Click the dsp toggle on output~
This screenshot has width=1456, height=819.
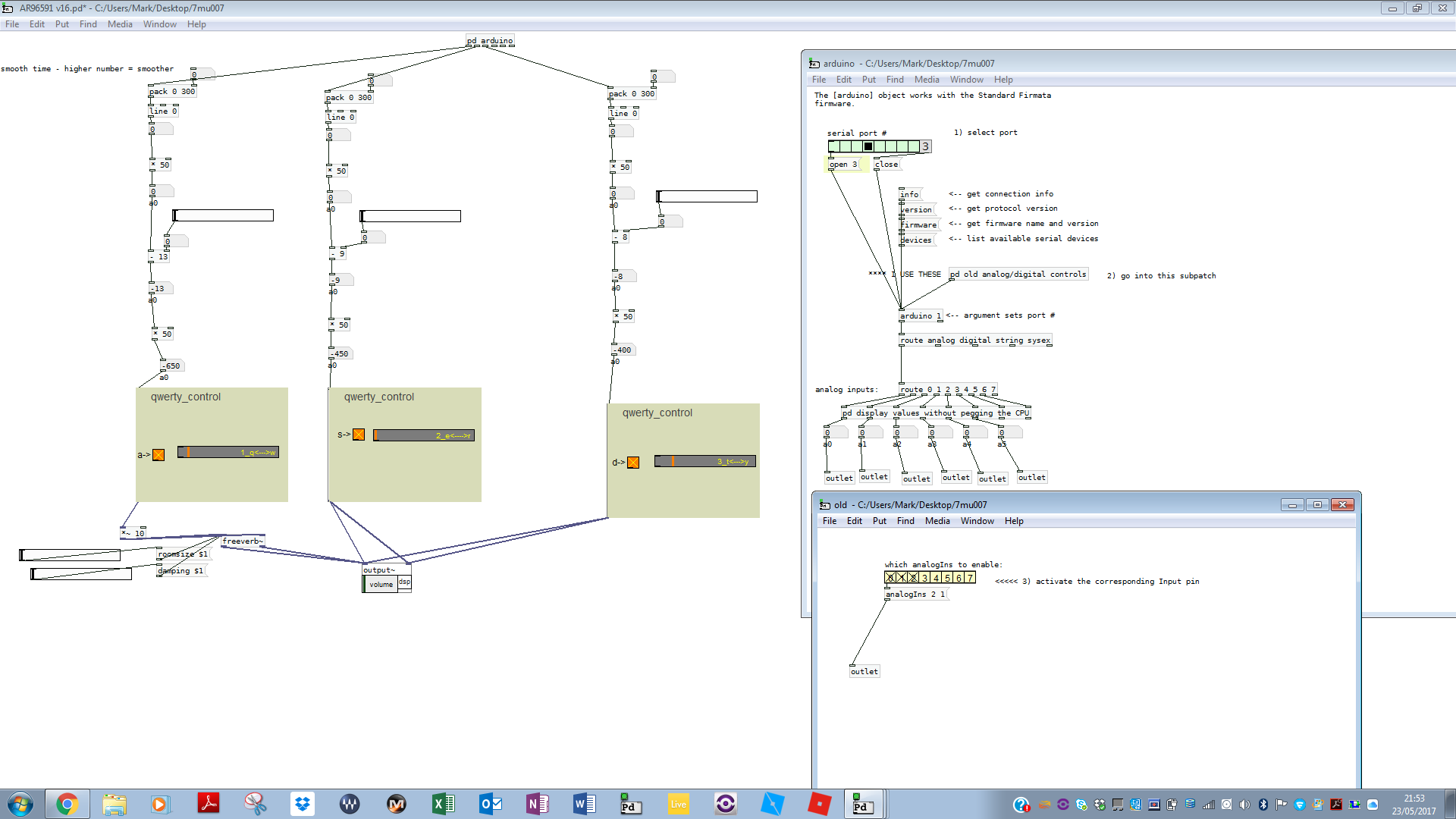tap(404, 582)
